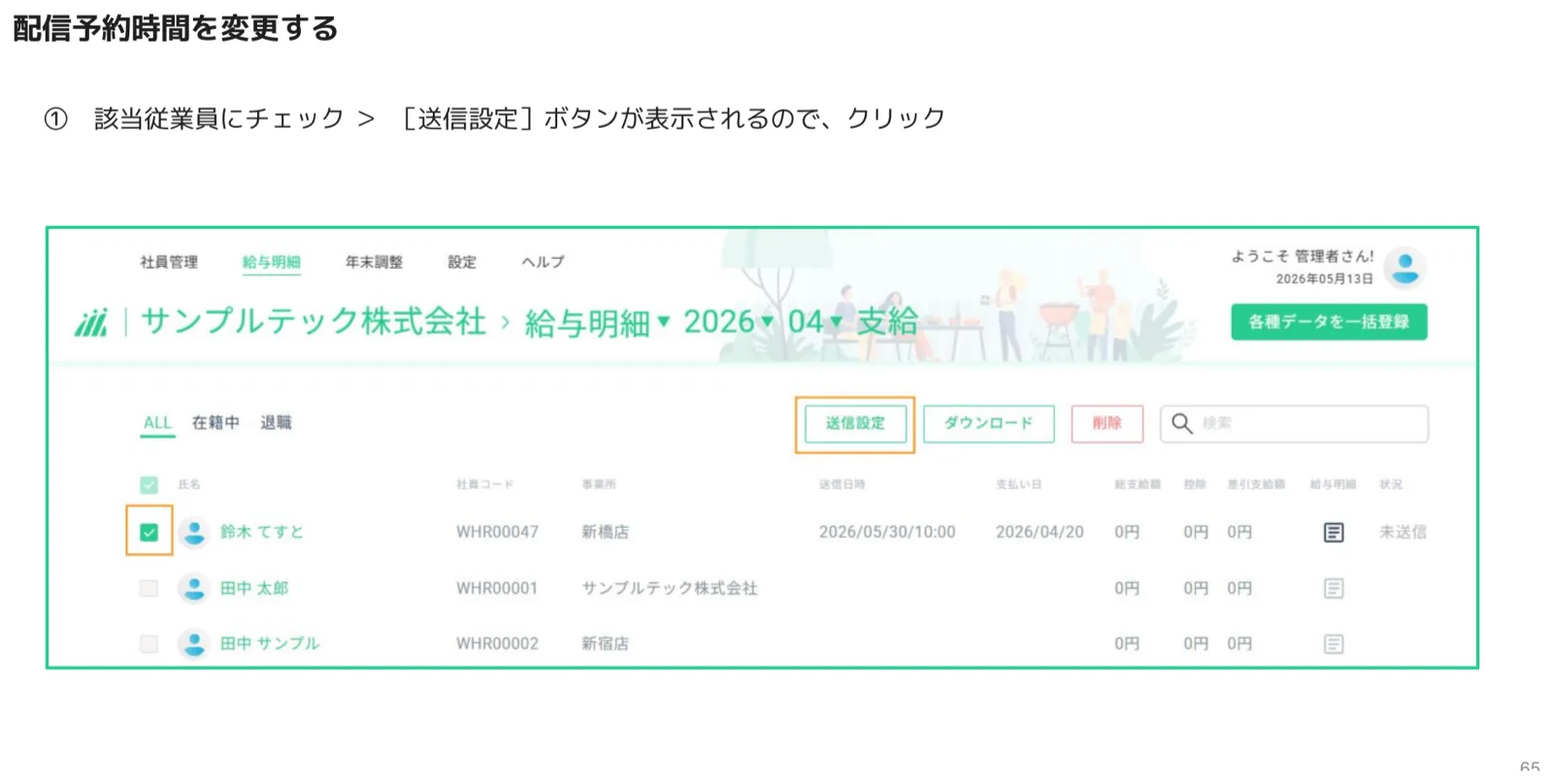Click the 氏名 column header
1553x784 pixels.
(x=189, y=484)
